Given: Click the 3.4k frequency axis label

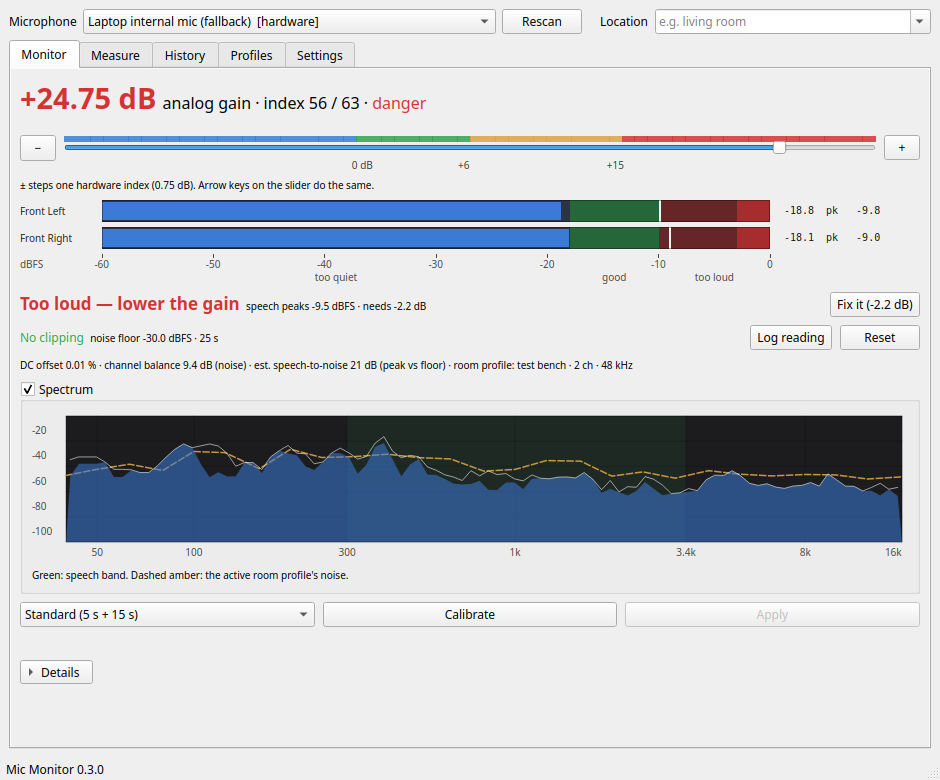Looking at the screenshot, I should click(686, 552).
